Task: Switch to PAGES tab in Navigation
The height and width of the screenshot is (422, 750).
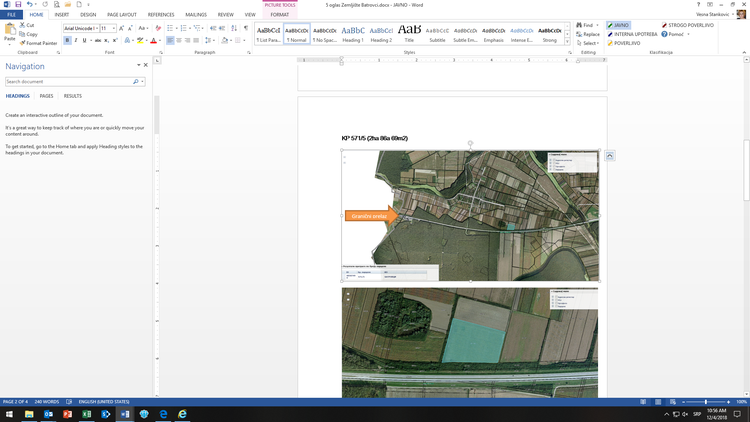Action: [46, 96]
